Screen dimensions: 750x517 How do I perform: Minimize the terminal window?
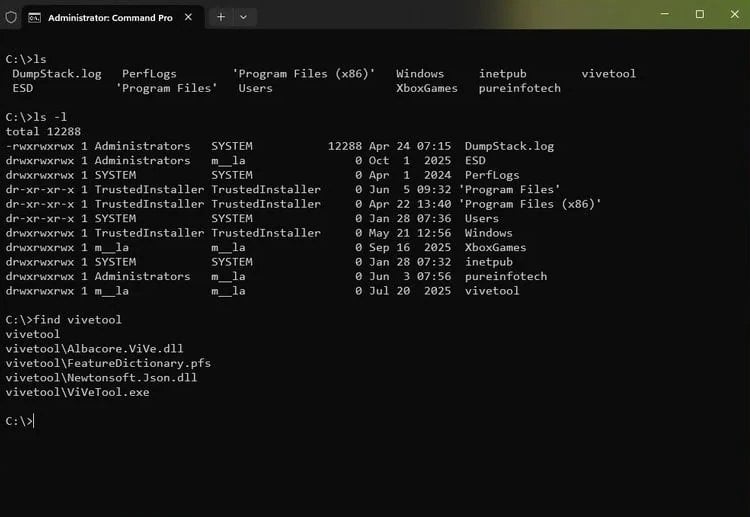click(664, 14)
